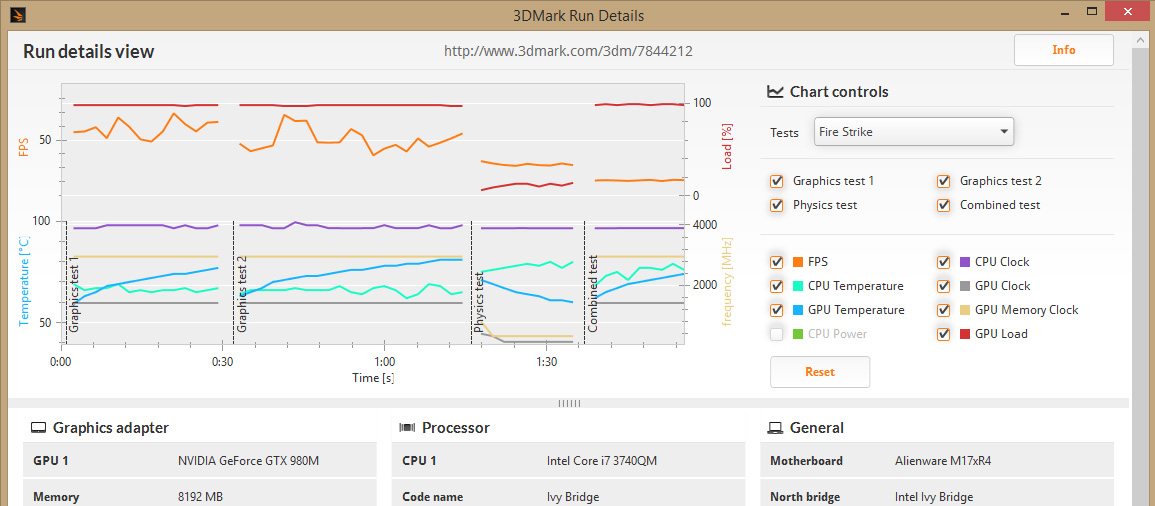Screen dimensions: 1155x506
Task: Click the Intel Ivy Bridge north bridge value
Action: click(934, 497)
